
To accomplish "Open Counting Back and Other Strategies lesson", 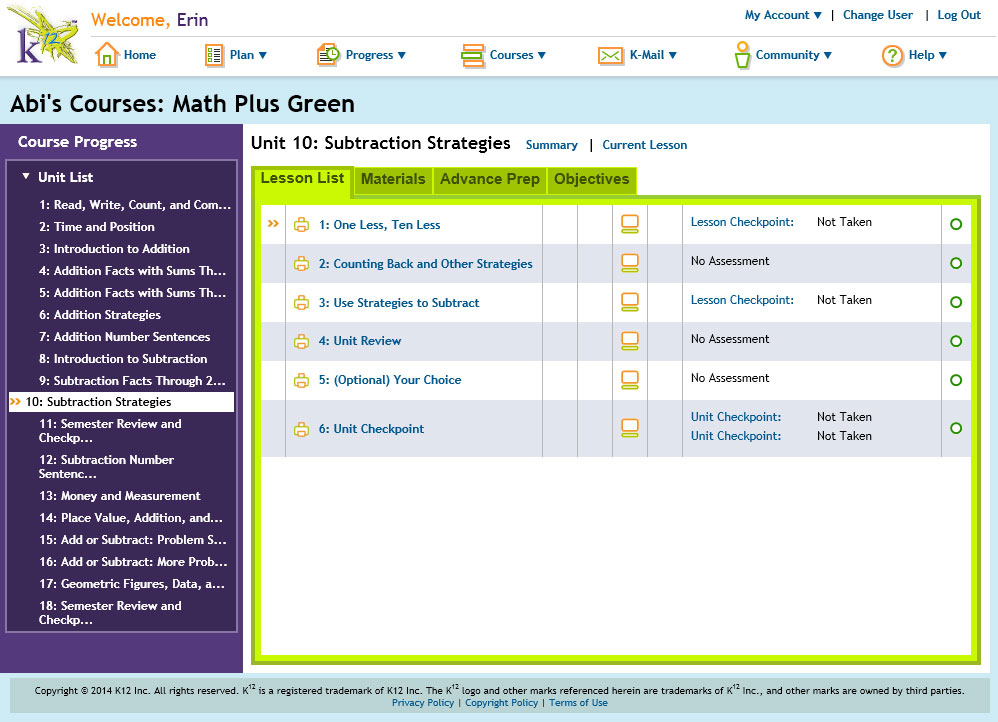I will [425, 264].
